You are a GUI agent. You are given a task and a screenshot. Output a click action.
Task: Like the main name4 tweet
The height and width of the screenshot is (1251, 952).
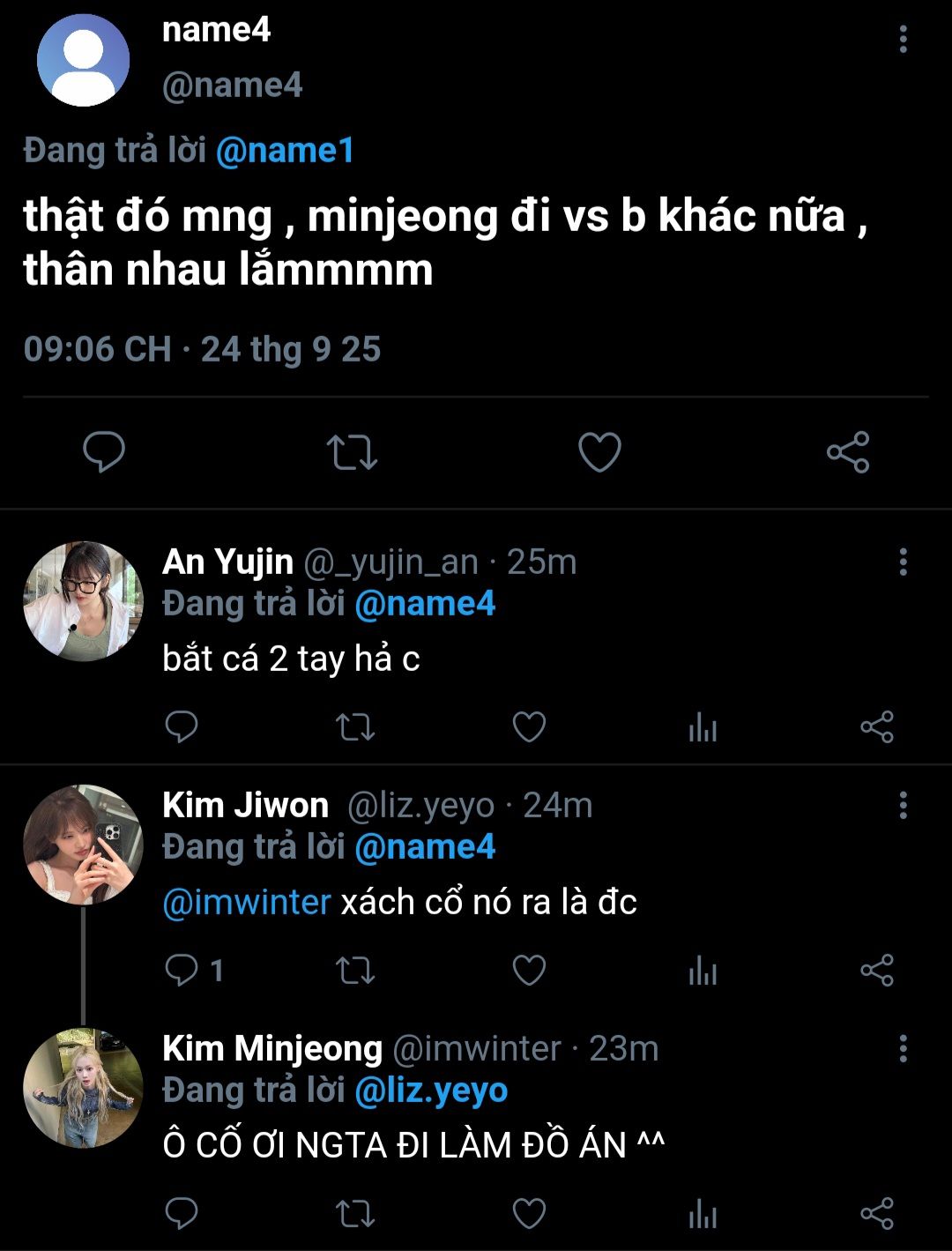tap(599, 452)
